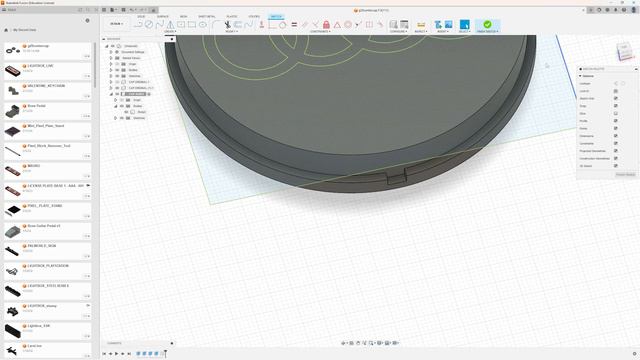Open the PREMIERE_SIGN design

47,251
